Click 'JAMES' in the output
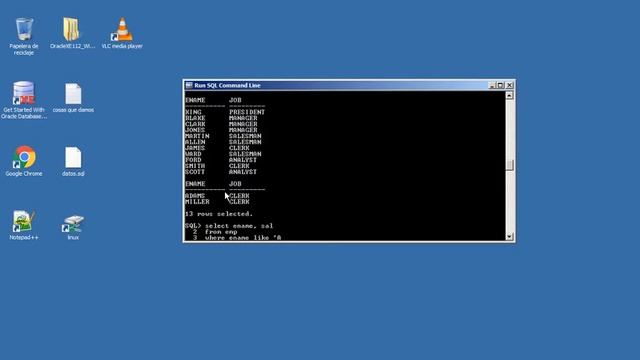 [195, 148]
